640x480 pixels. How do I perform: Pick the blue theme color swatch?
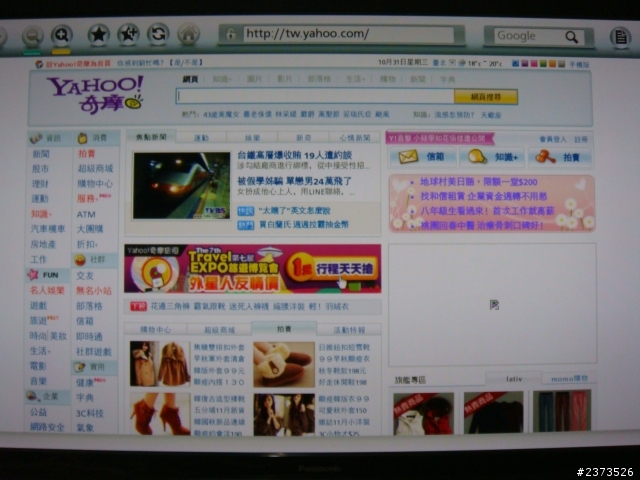516,64
